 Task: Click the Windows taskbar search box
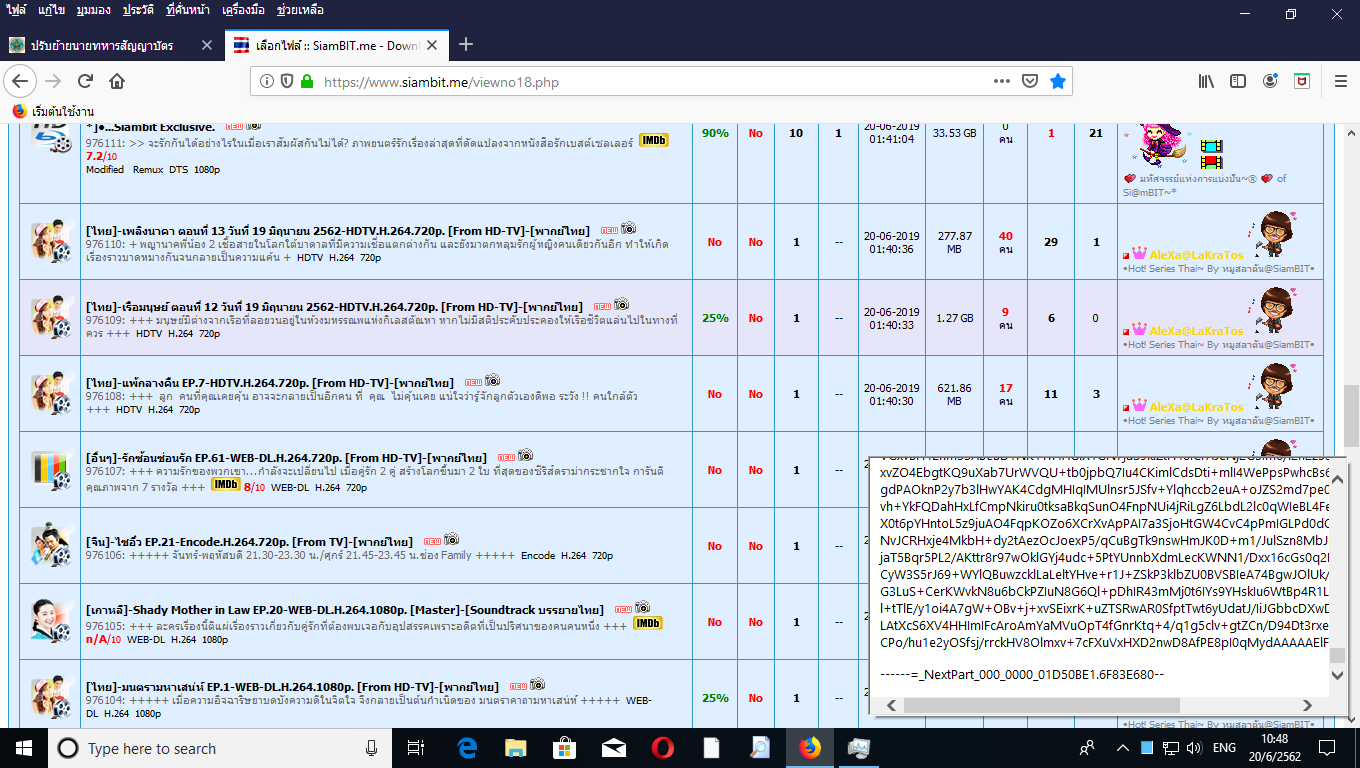coord(218,748)
